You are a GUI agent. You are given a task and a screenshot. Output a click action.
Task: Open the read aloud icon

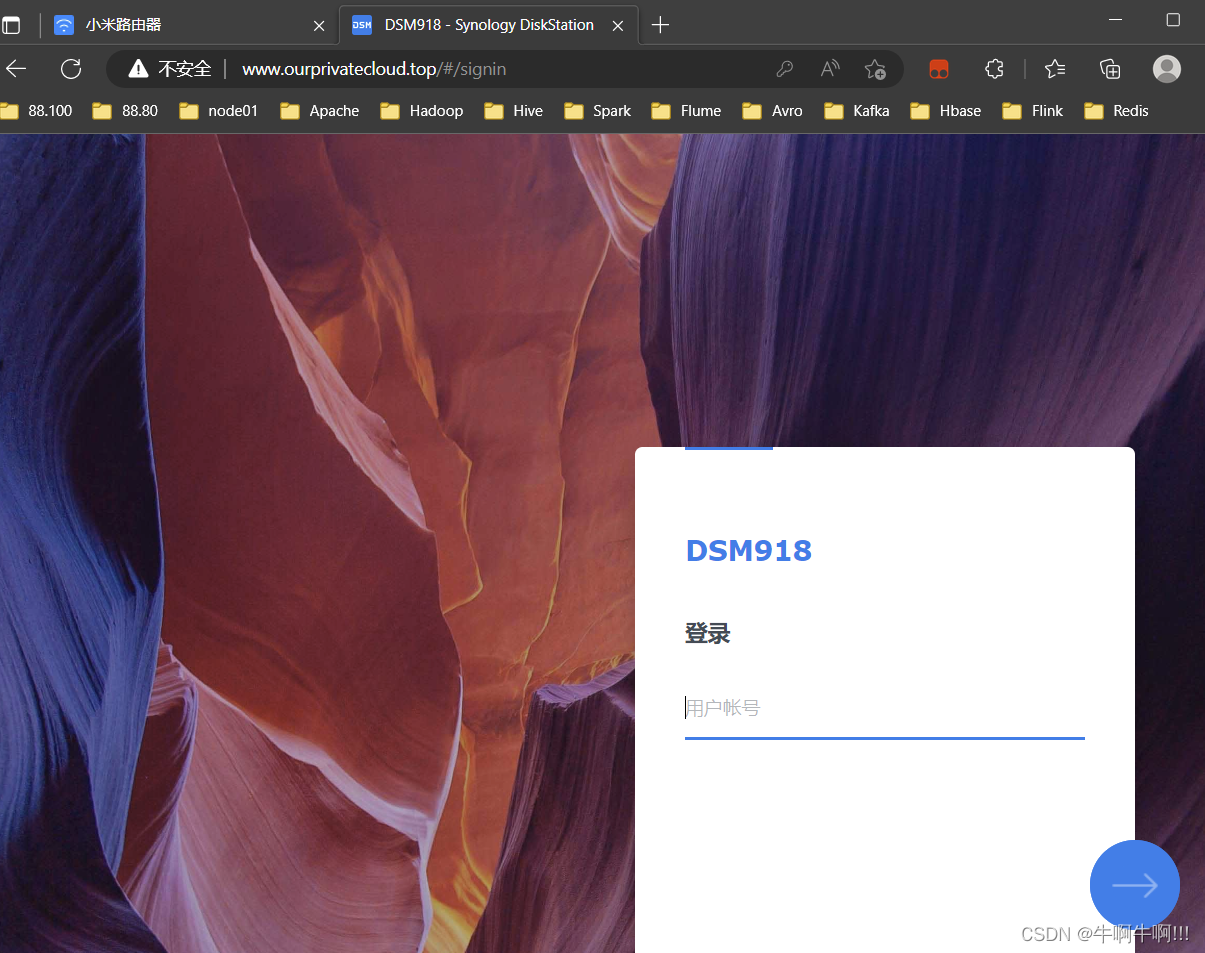click(x=830, y=69)
